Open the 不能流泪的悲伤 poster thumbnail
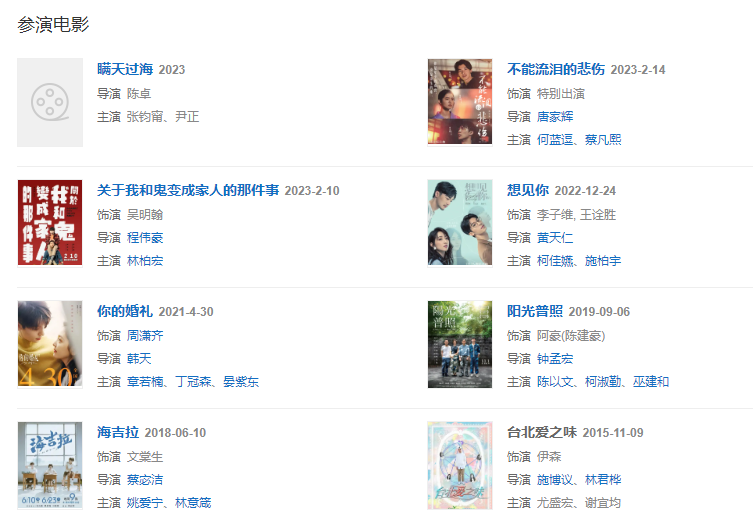 tap(460, 102)
